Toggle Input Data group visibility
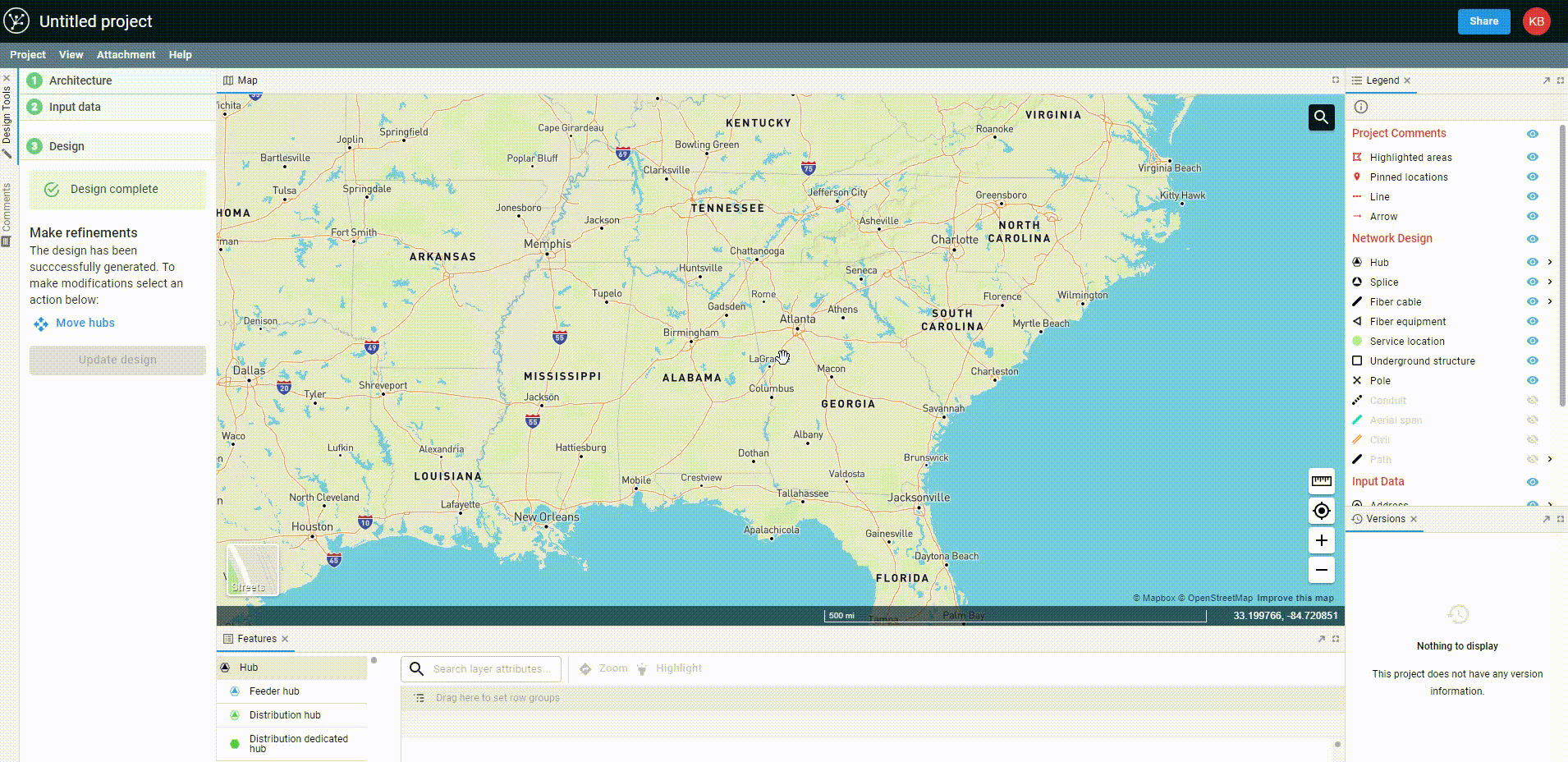Screen dimensions: 1568x762 pos(1532,482)
